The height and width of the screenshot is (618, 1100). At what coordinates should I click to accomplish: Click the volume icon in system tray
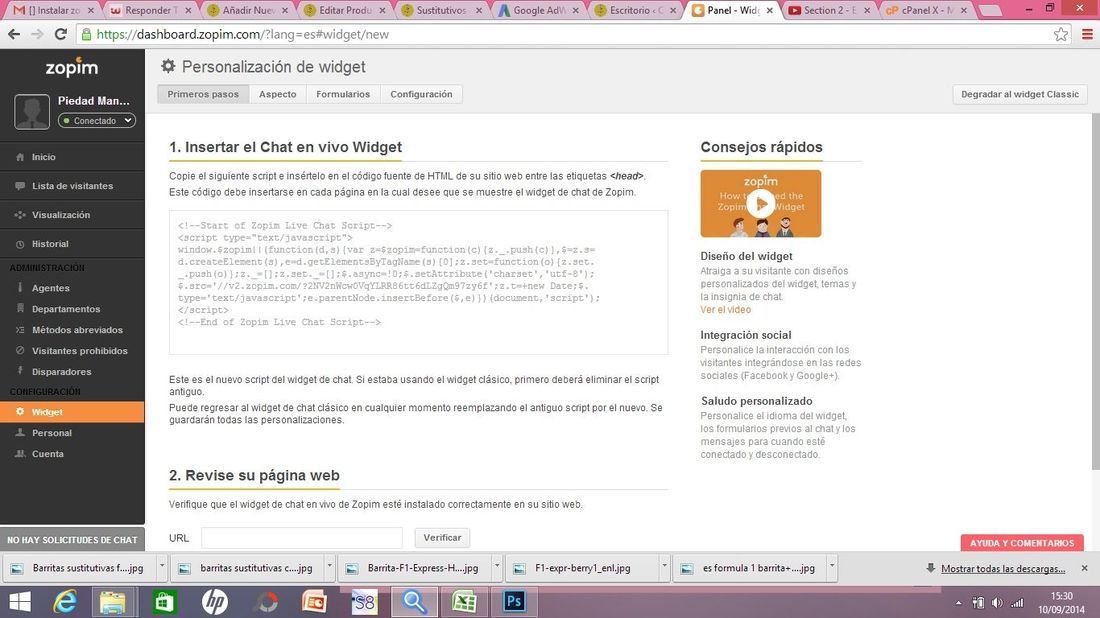coord(997,603)
